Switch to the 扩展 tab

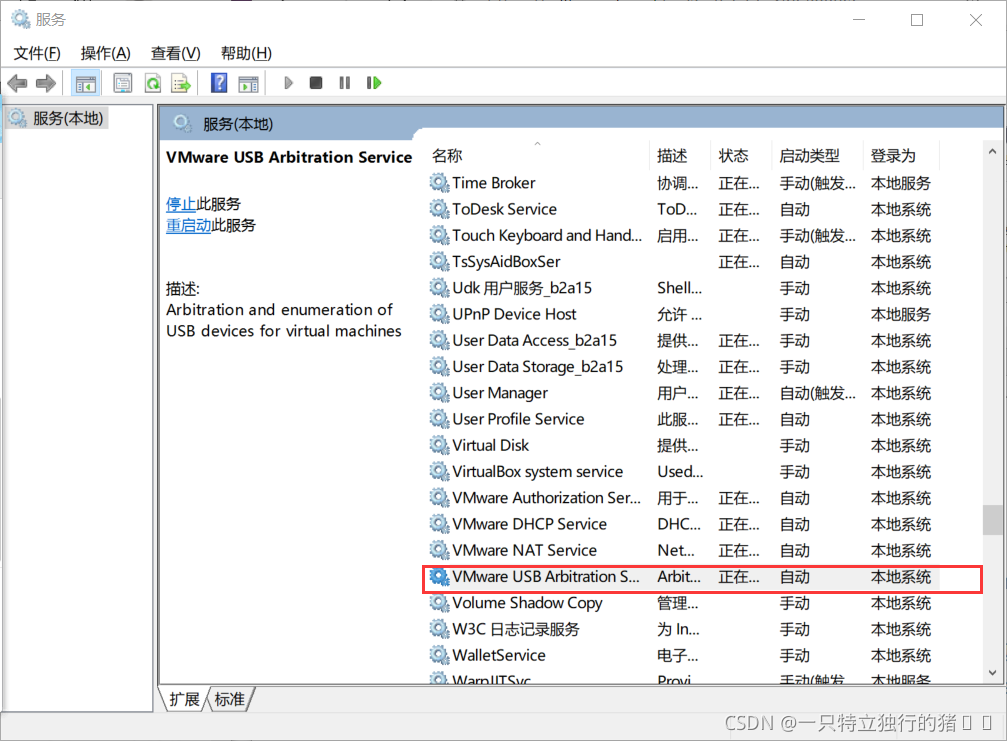(184, 699)
